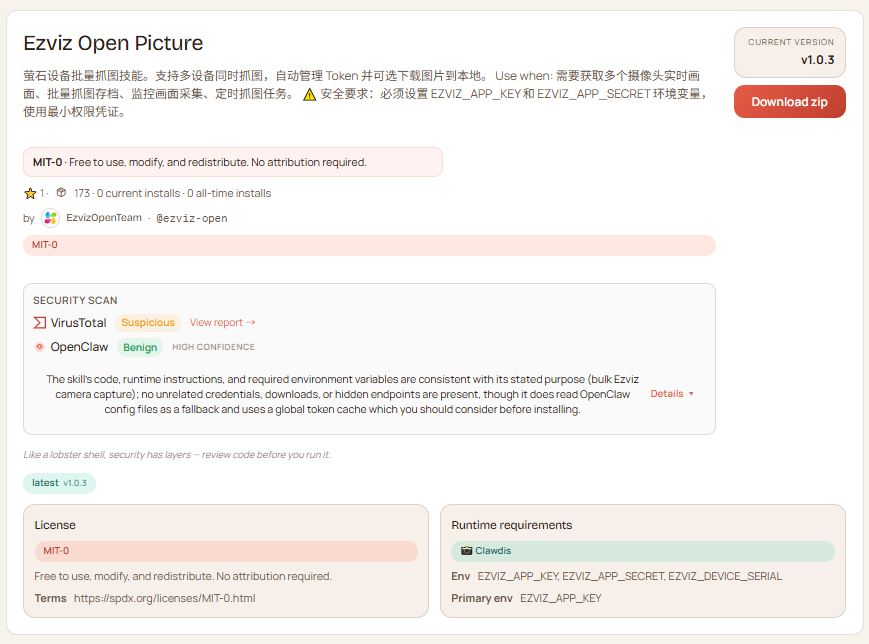Click the EzvizOpenTeam avatar icon
869x644 pixels.
click(x=50, y=217)
